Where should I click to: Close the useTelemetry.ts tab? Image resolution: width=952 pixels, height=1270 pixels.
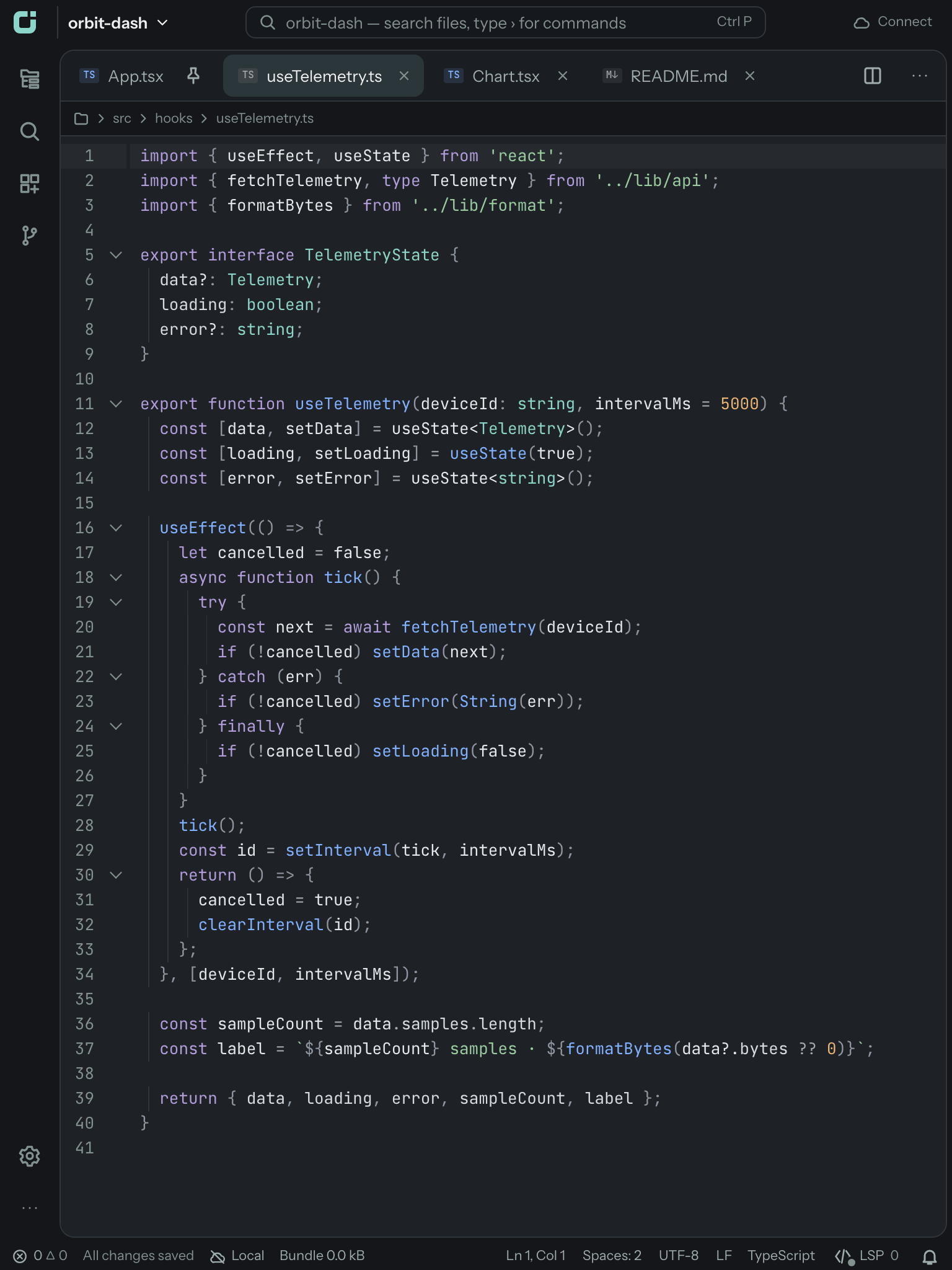pos(404,76)
